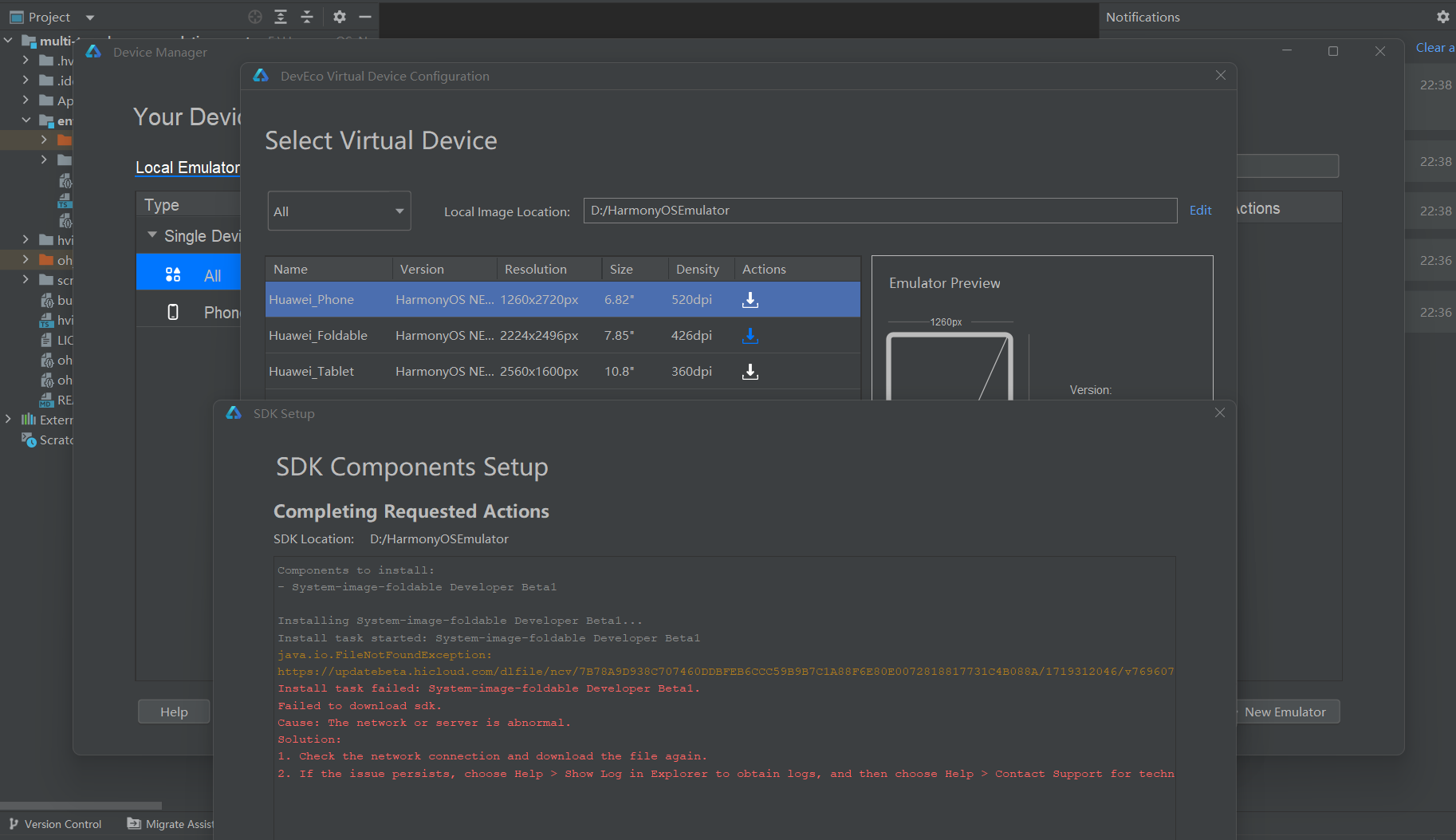This screenshot has height=840, width=1456.
Task: Click the All device type icon
Action: pos(173,275)
